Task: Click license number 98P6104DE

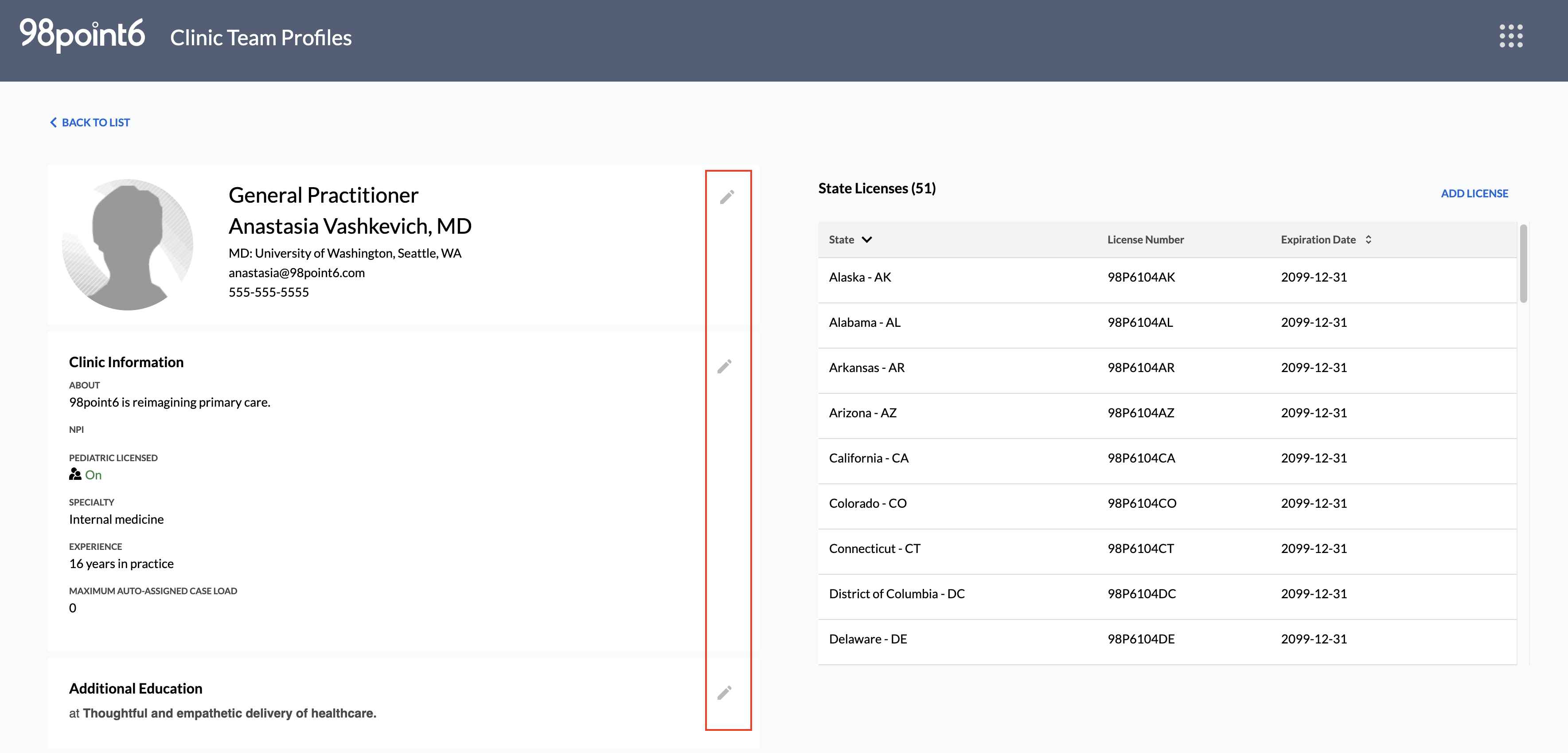Action: pyautogui.click(x=1141, y=639)
